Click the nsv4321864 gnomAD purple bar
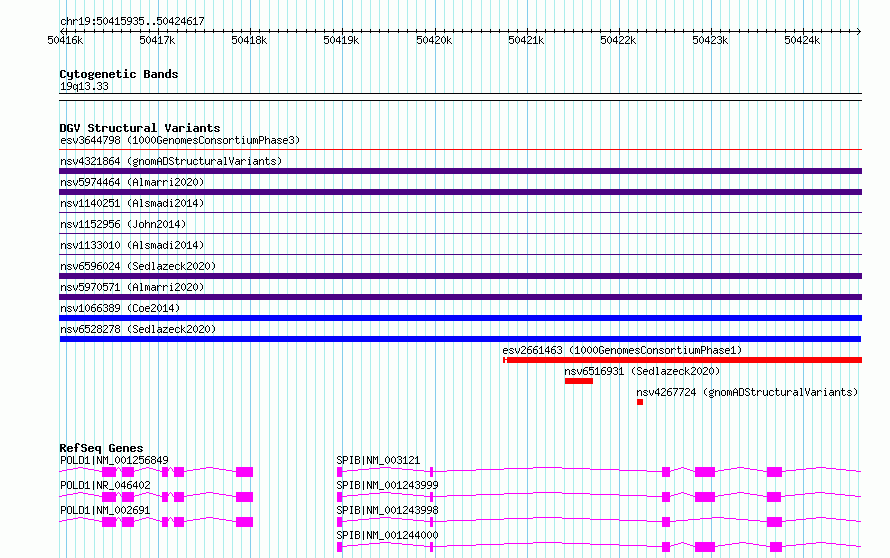Image resolution: width=890 pixels, height=558 pixels. tap(460, 171)
